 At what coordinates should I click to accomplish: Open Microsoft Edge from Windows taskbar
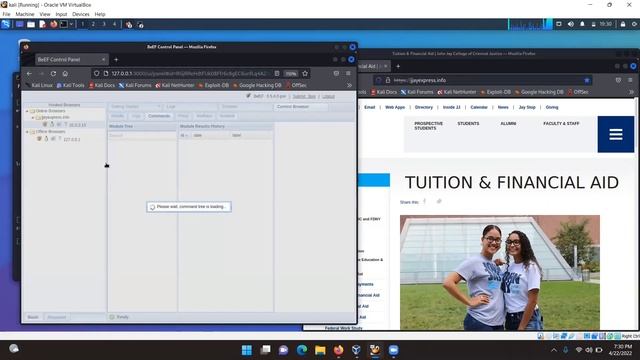(x=302, y=350)
